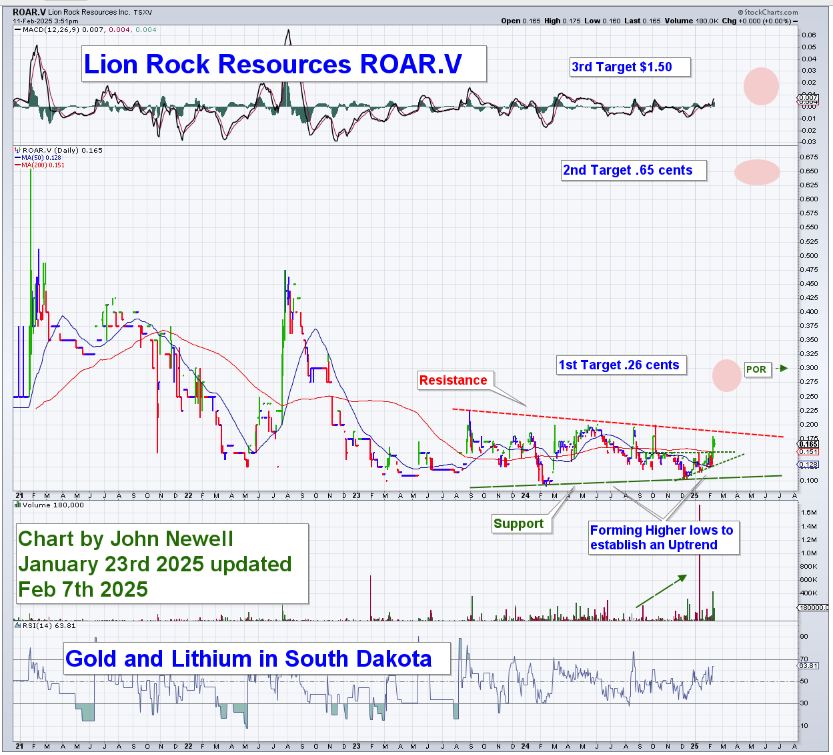Screen dimensions: 833x755
Task: Click the 'Chart by John Newell' credit box
Action: click(163, 564)
